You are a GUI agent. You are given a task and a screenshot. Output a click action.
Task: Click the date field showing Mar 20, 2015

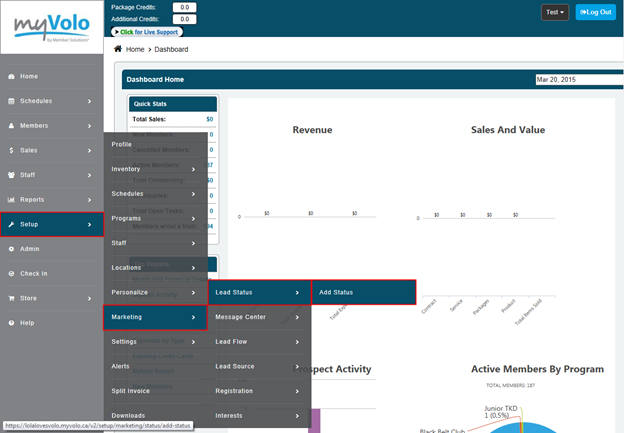point(578,79)
